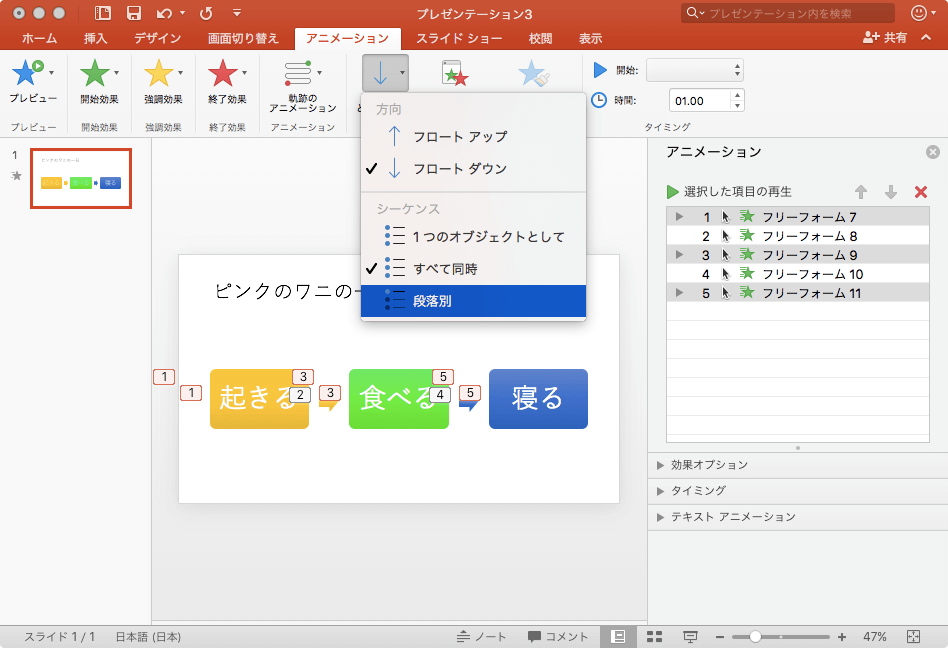Choose 段落別 sequence option
This screenshot has height=648, width=948.
tap(473, 300)
